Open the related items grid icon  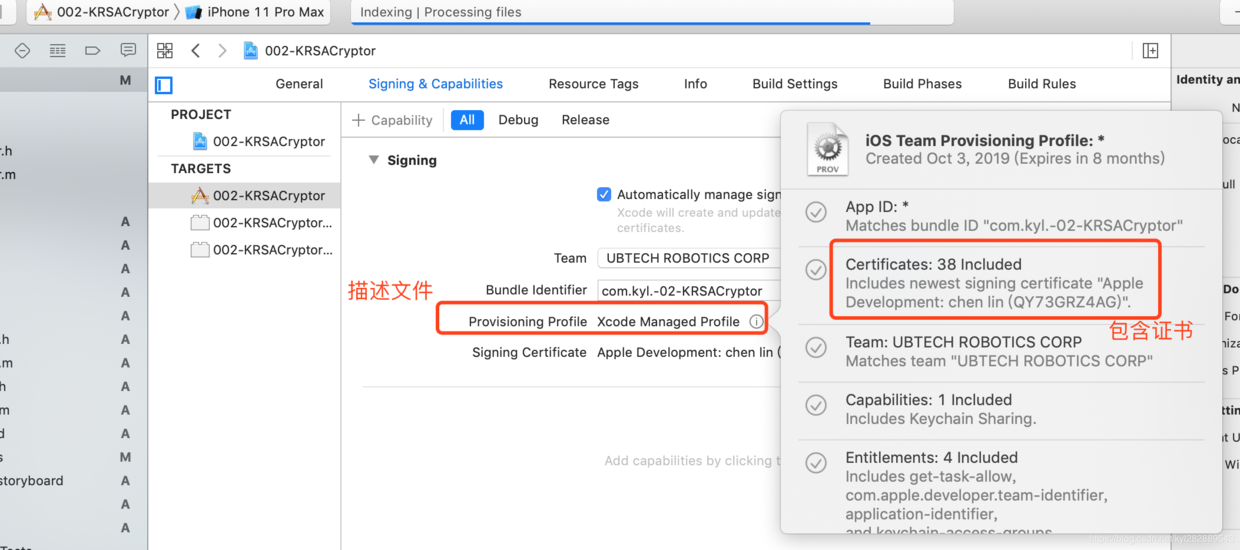tap(165, 50)
